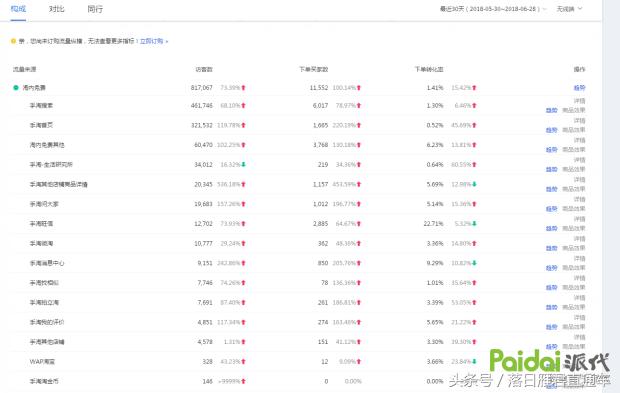Open 详情 for the 7,746 visitors row

pyautogui.click(x=579, y=278)
